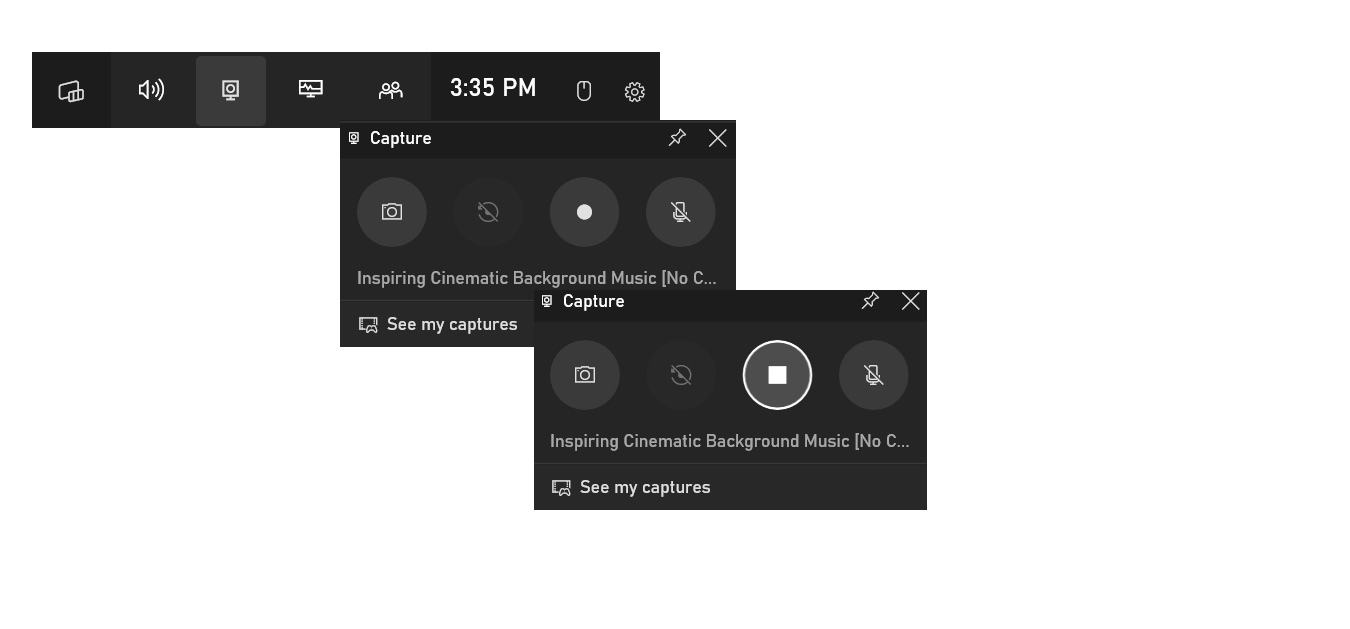Take screenshot in lower Capture window
Viewport: 1350px width, 629px height.
(585, 375)
